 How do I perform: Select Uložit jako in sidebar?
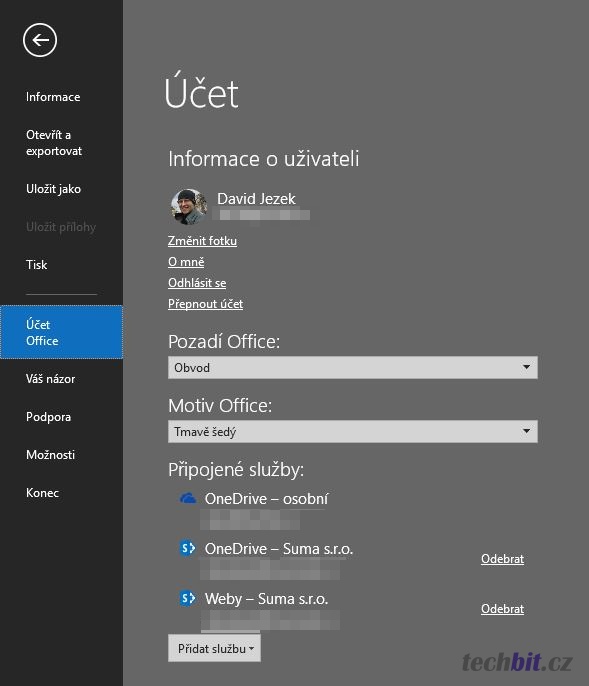coord(53,189)
